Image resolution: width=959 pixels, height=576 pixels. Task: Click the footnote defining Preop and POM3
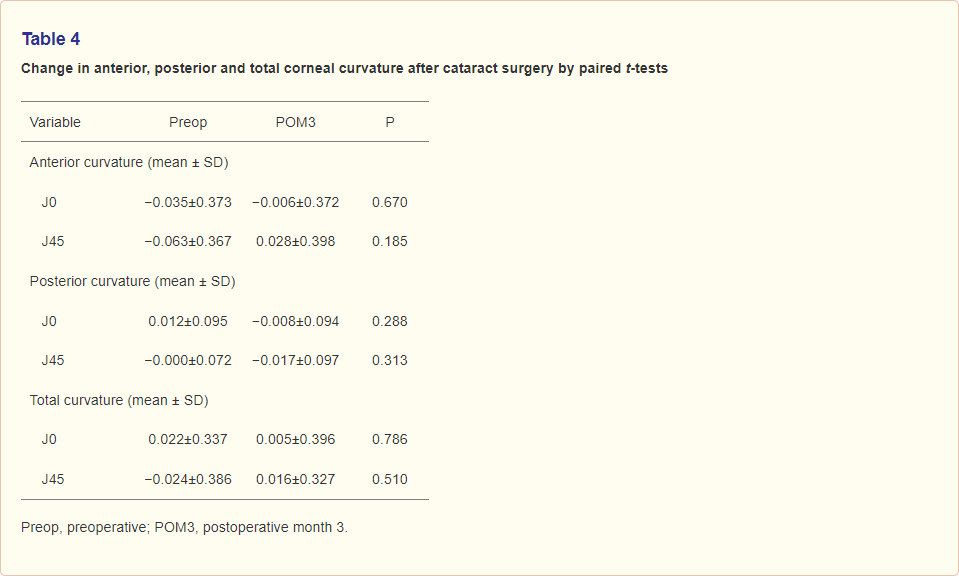point(184,528)
